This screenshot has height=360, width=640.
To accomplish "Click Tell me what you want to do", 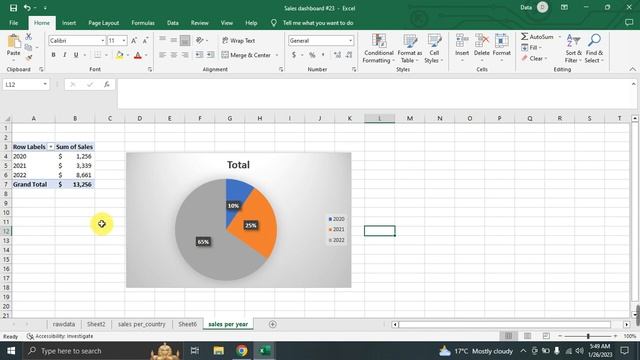I will [318, 23].
